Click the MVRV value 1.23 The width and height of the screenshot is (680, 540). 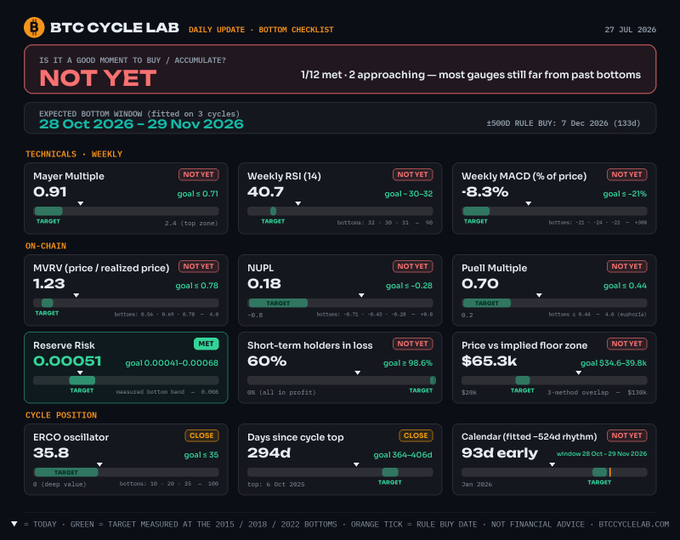tap(49, 284)
